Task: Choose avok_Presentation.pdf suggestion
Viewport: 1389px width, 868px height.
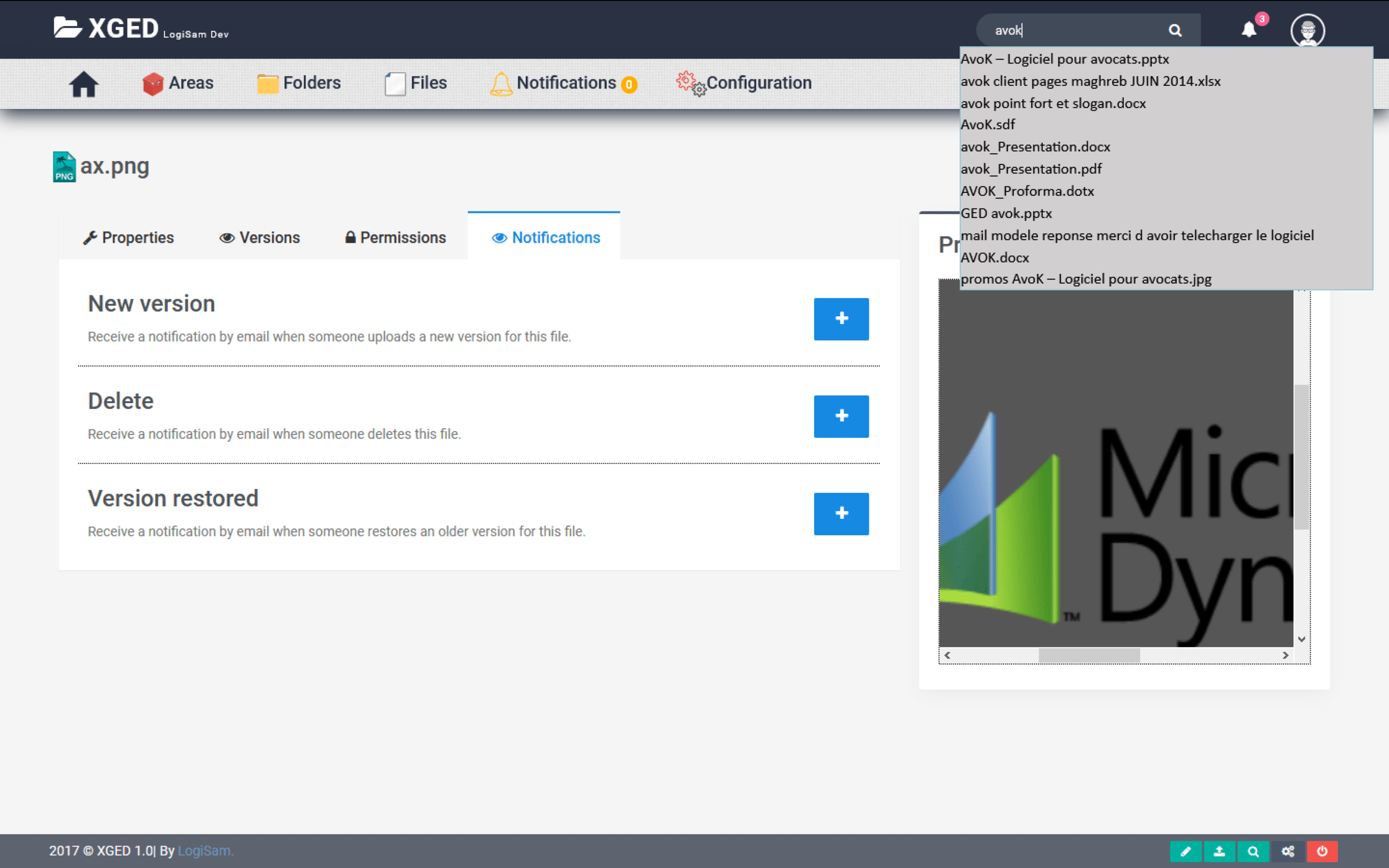Action: click(x=1031, y=169)
